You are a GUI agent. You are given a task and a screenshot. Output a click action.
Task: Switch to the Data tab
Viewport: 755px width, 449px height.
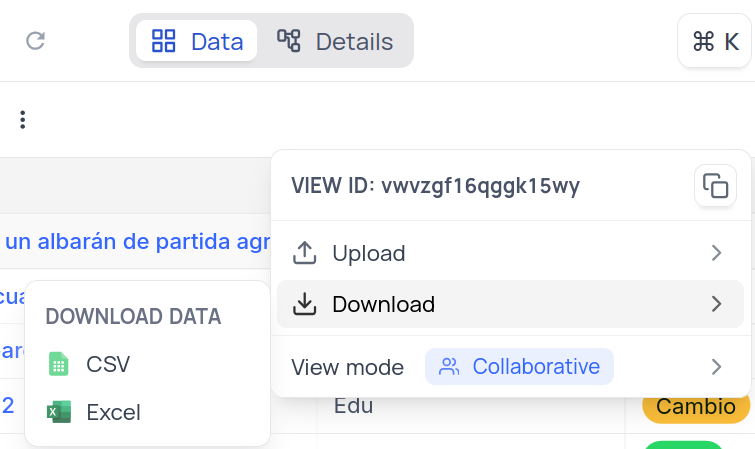pyautogui.click(x=197, y=41)
